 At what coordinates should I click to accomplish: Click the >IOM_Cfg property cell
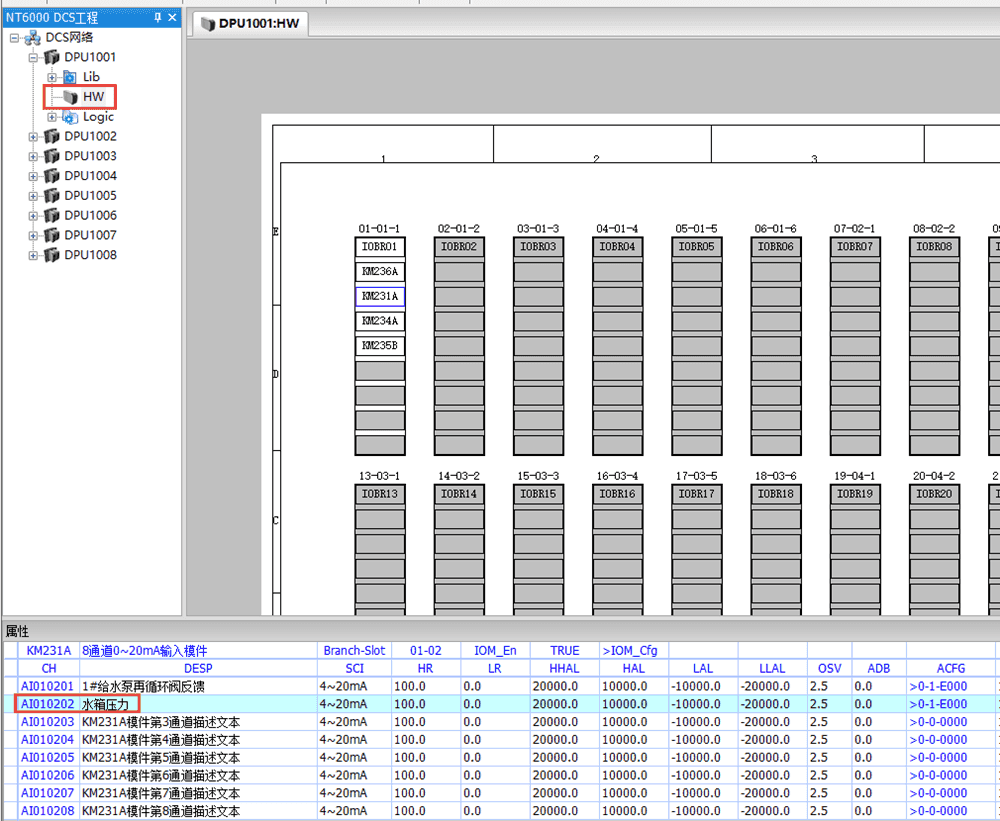coord(633,651)
